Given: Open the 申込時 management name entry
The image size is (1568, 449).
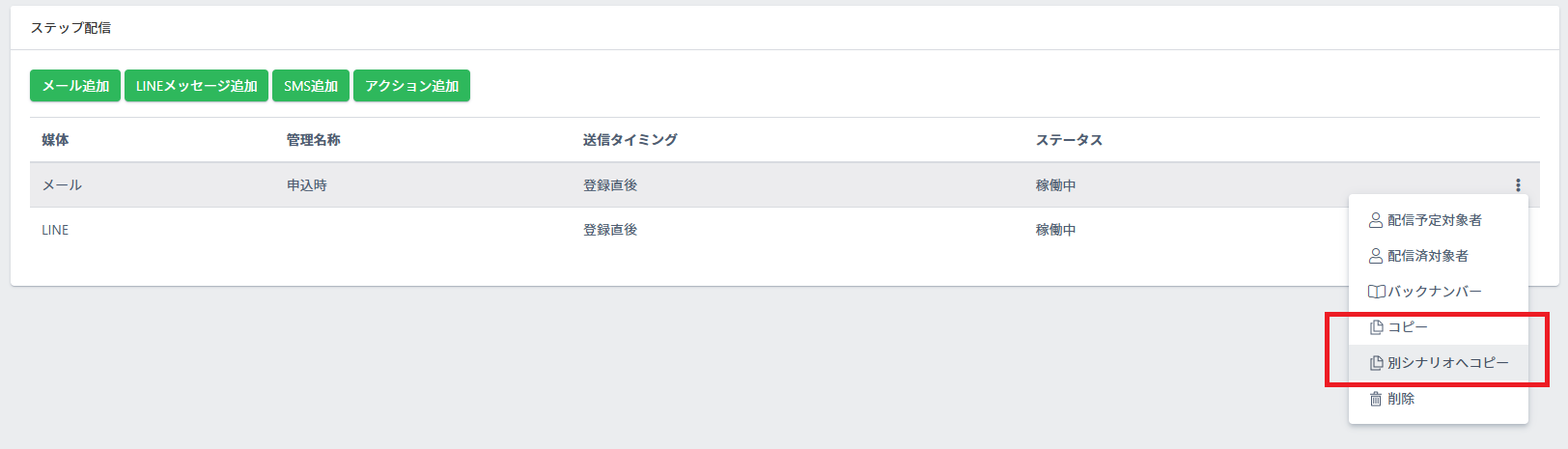Looking at the screenshot, I should tap(307, 185).
